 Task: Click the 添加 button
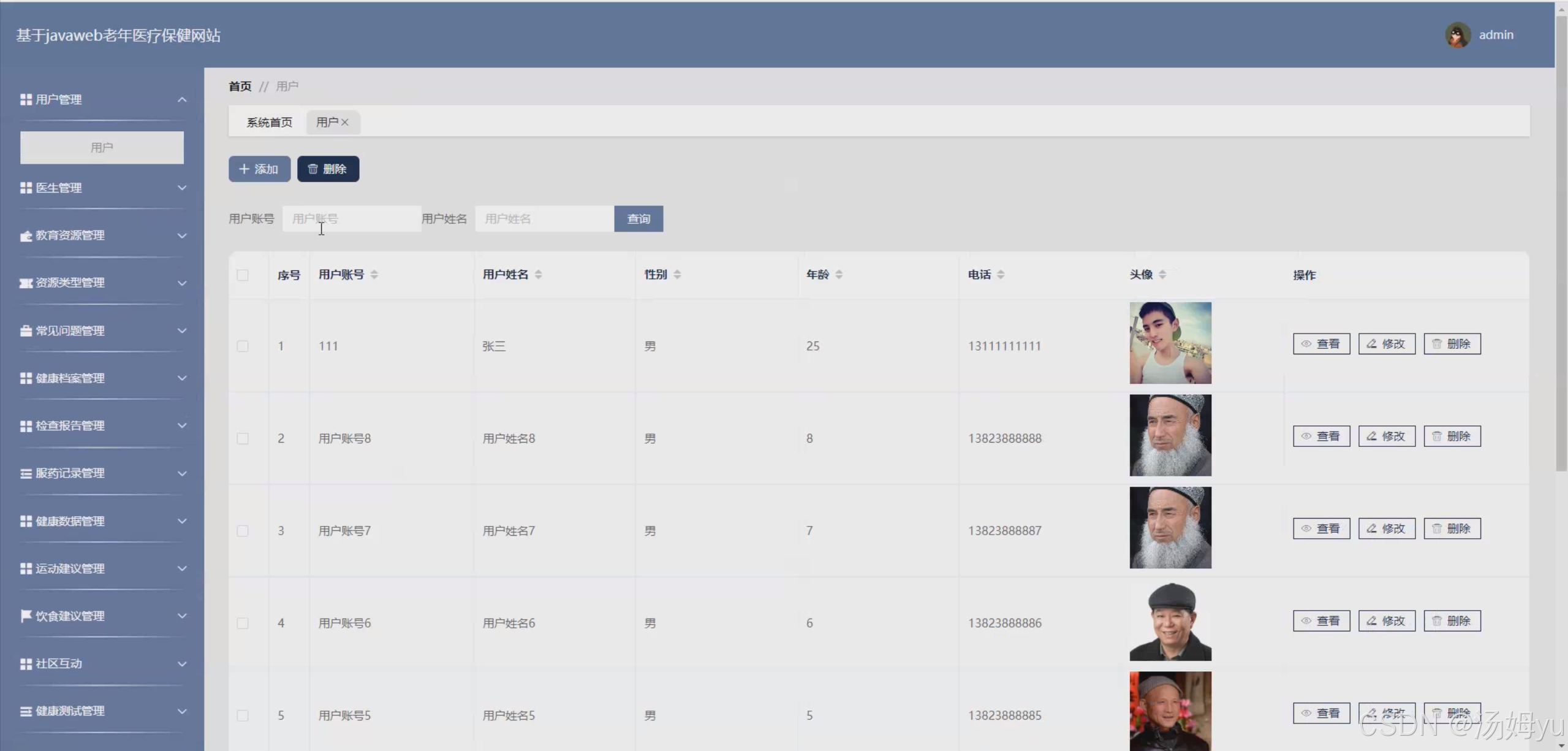tap(259, 169)
